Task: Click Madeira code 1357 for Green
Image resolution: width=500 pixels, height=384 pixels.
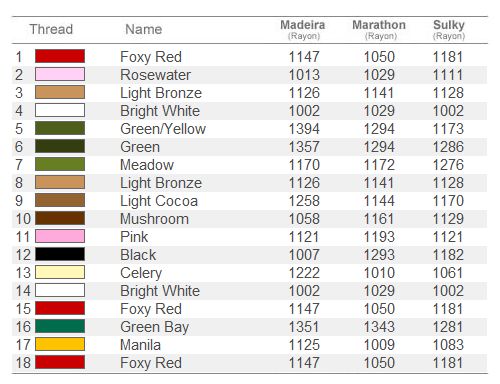Action: 304,147
